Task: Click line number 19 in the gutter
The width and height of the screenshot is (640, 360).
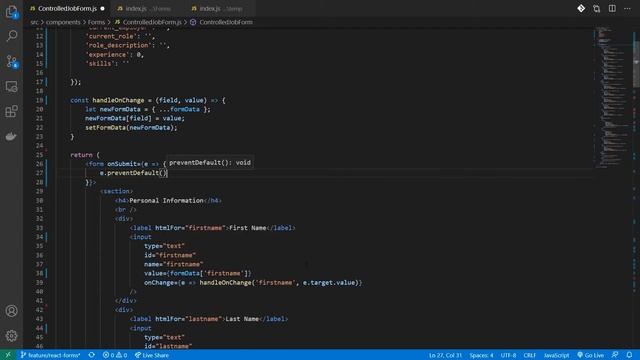Action: pyautogui.click(x=39, y=100)
